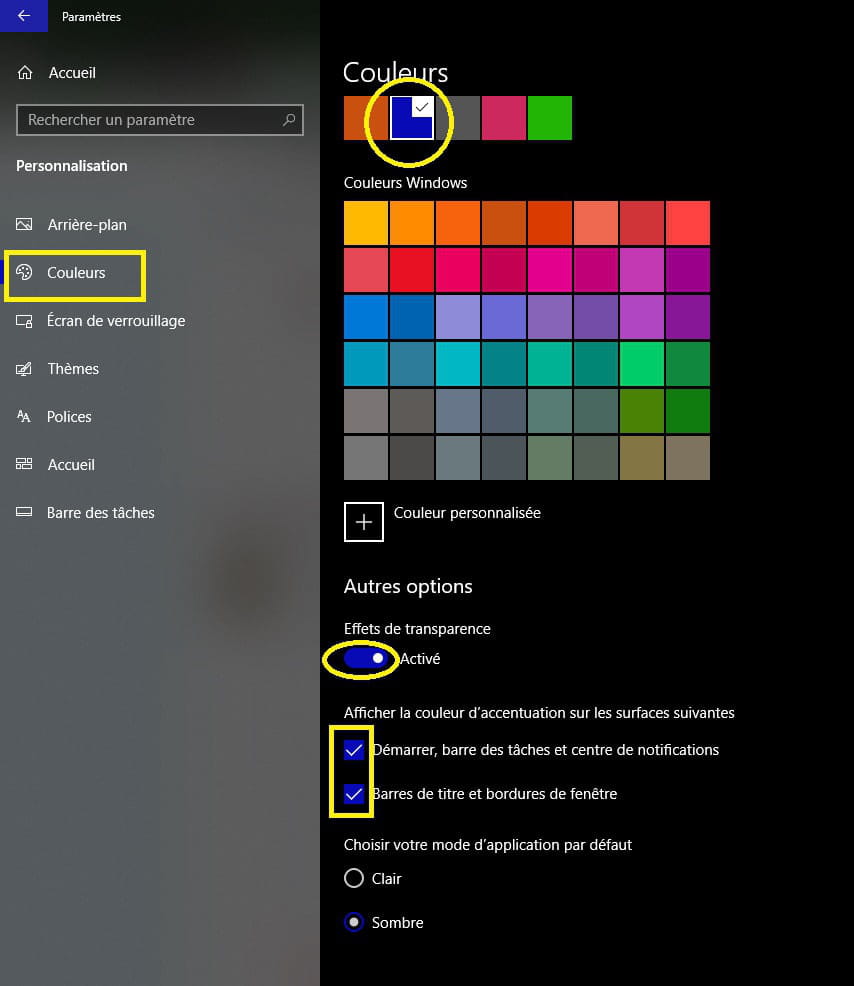Click the Activé label next to the toggle

coord(420,659)
